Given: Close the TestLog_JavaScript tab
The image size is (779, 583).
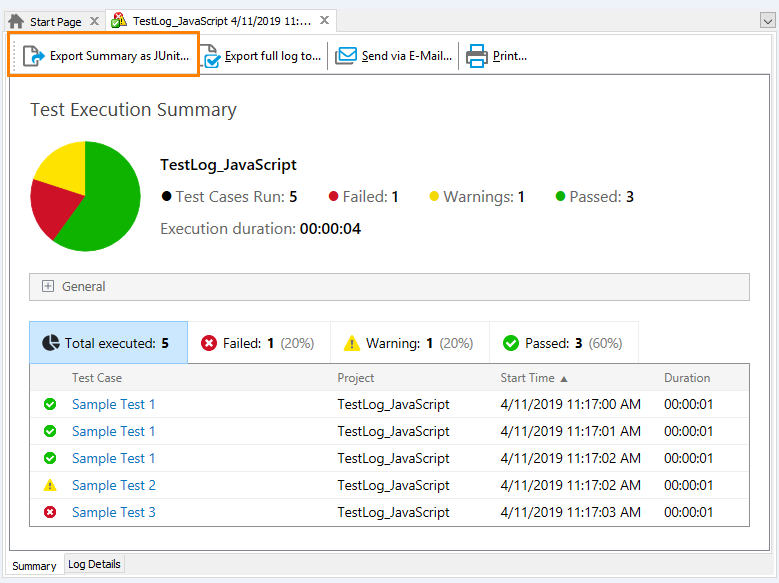Looking at the screenshot, I should pyautogui.click(x=324, y=21).
